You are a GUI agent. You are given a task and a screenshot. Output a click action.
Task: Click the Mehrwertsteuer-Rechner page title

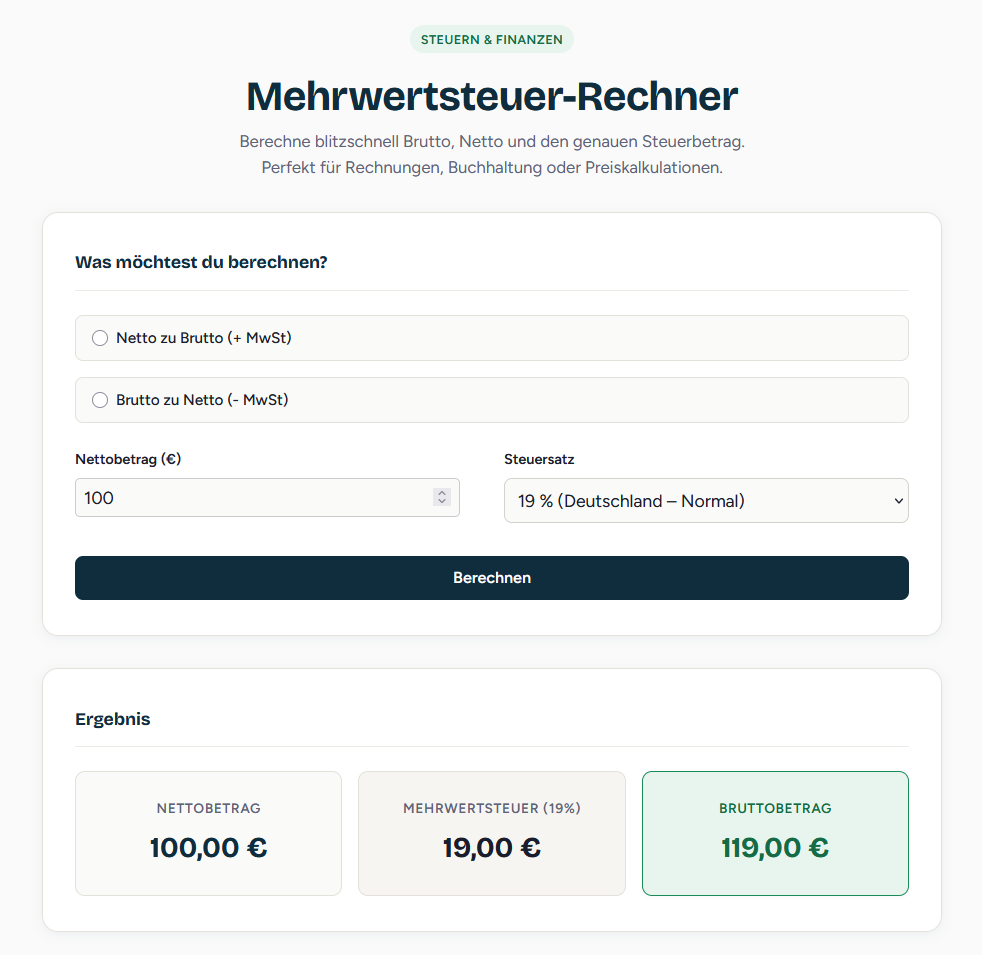491,96
